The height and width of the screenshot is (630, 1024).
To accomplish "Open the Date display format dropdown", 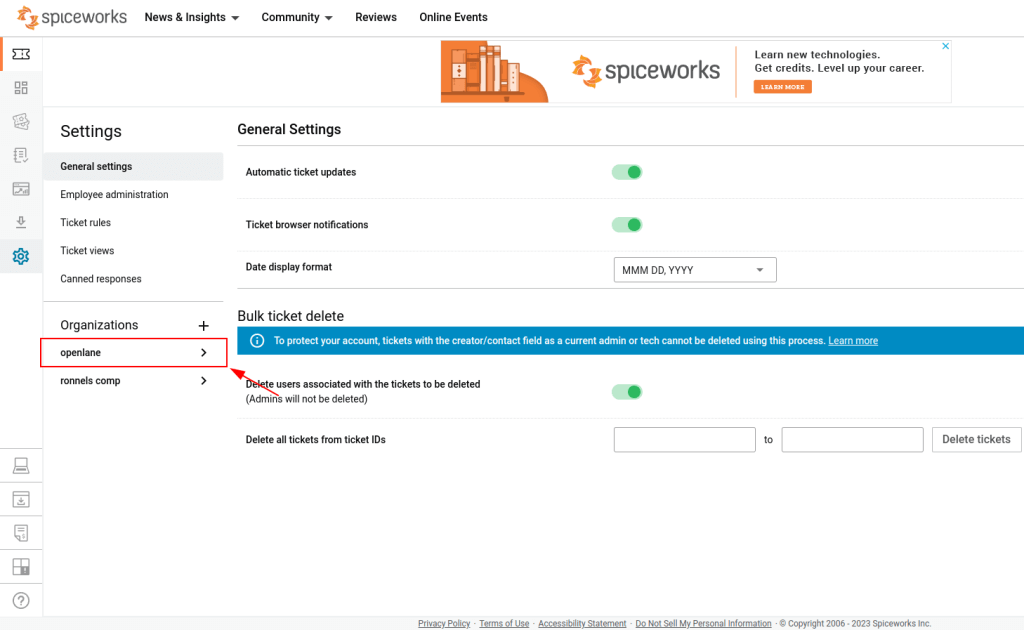I will click(x=694, y=269).
